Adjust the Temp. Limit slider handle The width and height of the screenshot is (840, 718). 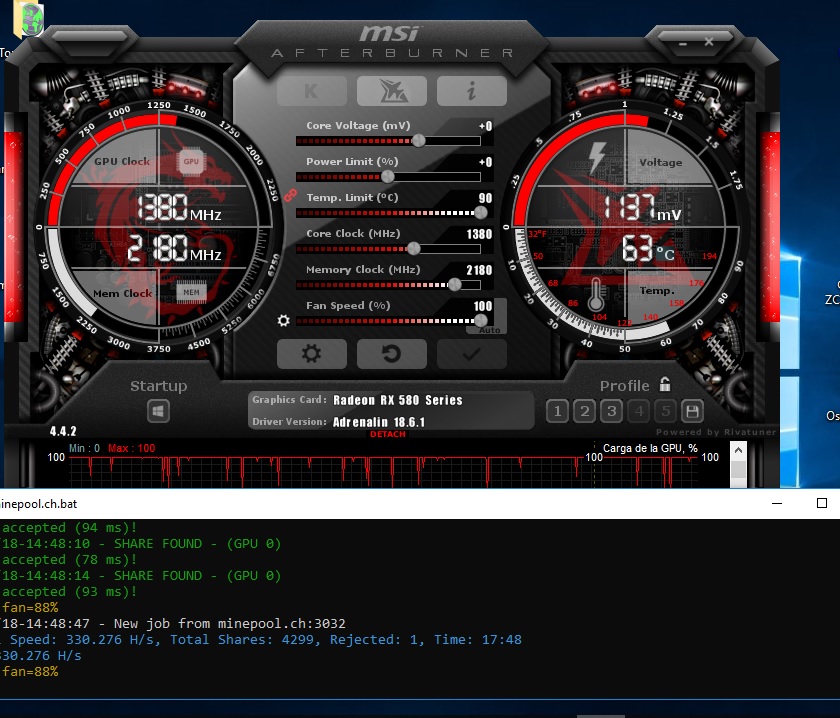(x=481, y=212)
